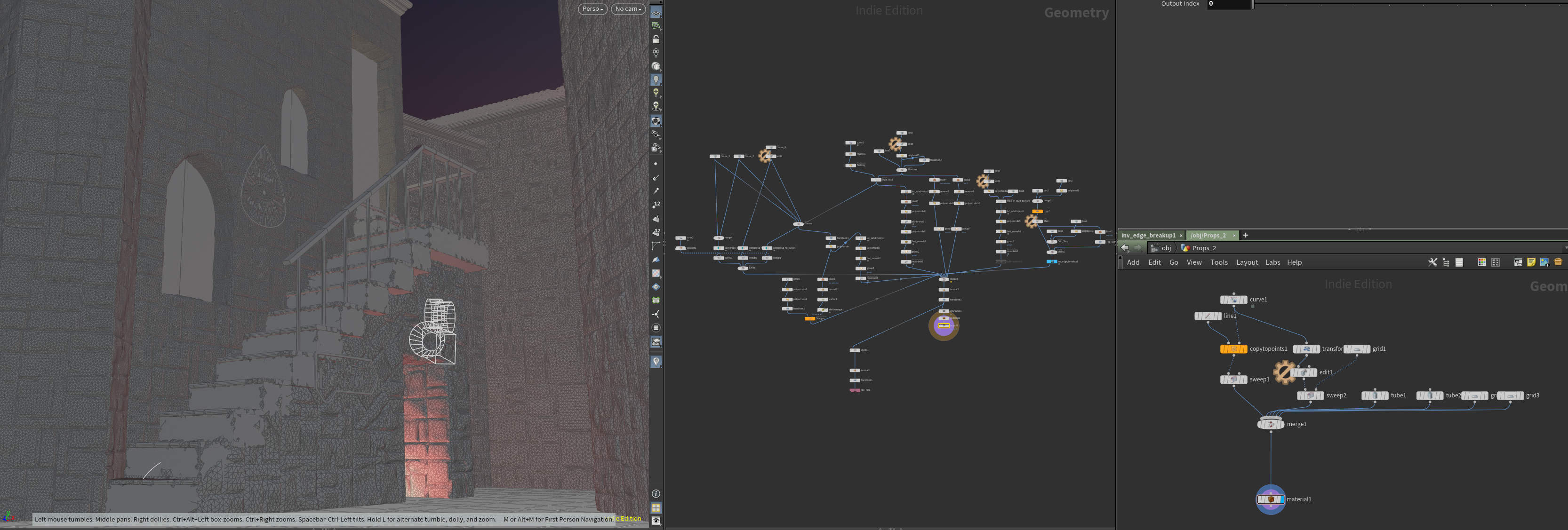The width and height of the screenshot is (1568, 530).
Task: Toggle display points dot icon
Action: tap(656, 164)
